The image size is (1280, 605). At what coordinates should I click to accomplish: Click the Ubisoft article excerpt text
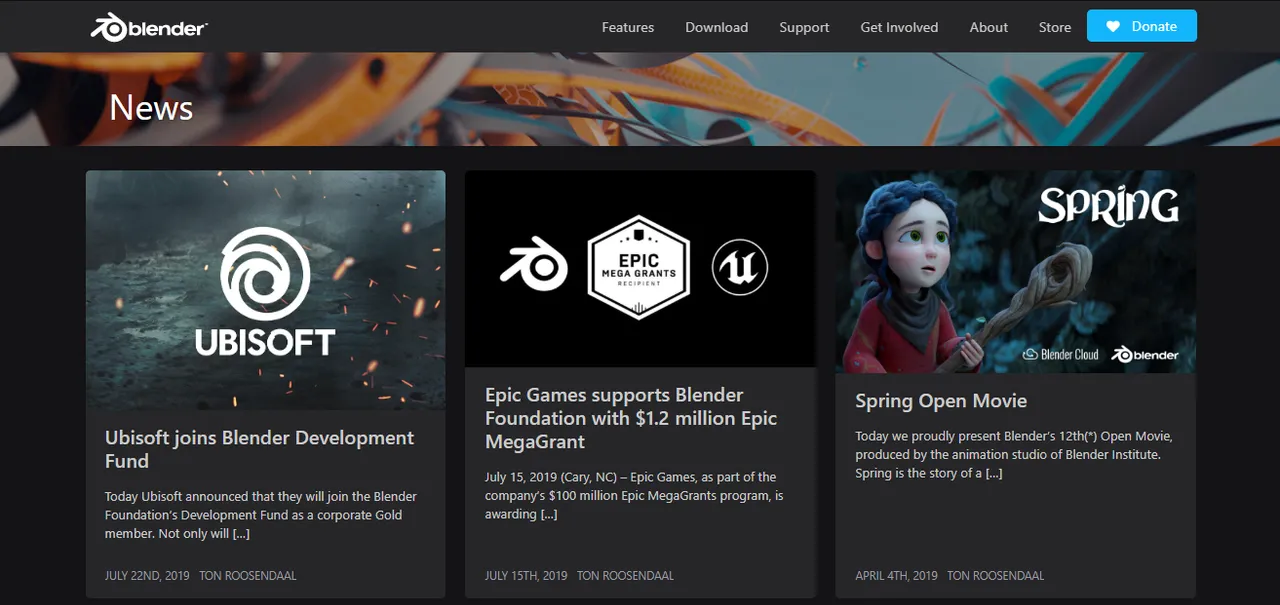[261, 515]
